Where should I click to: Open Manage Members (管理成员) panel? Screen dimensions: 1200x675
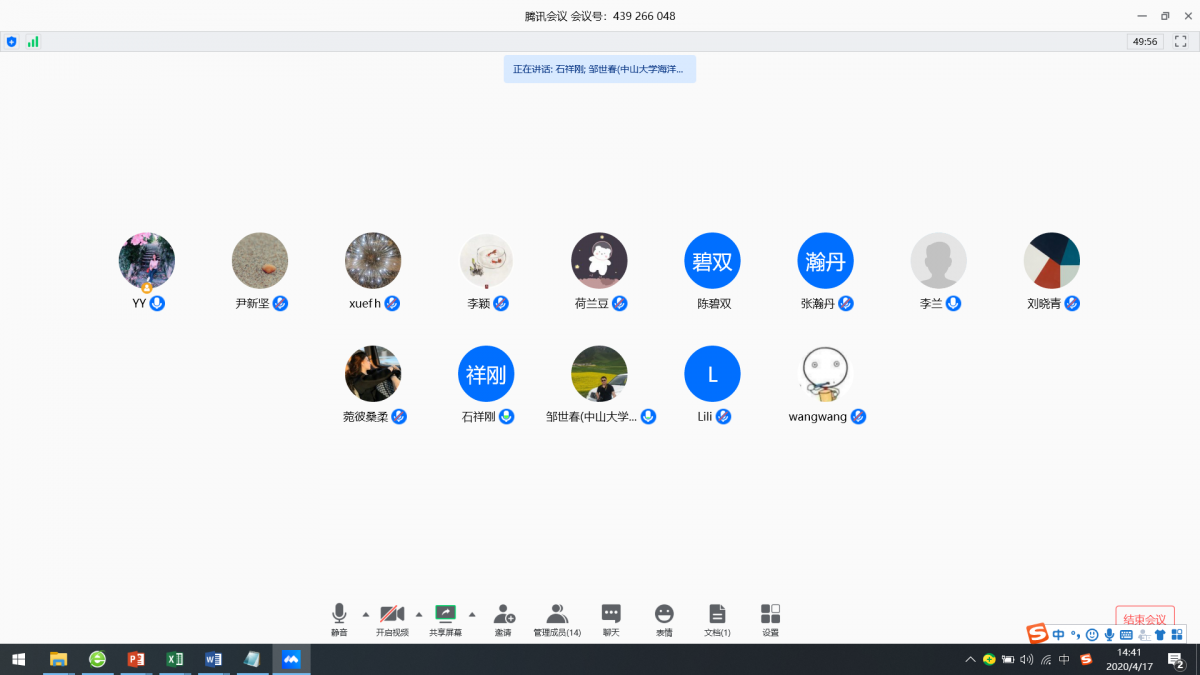(x=557, y=619)
